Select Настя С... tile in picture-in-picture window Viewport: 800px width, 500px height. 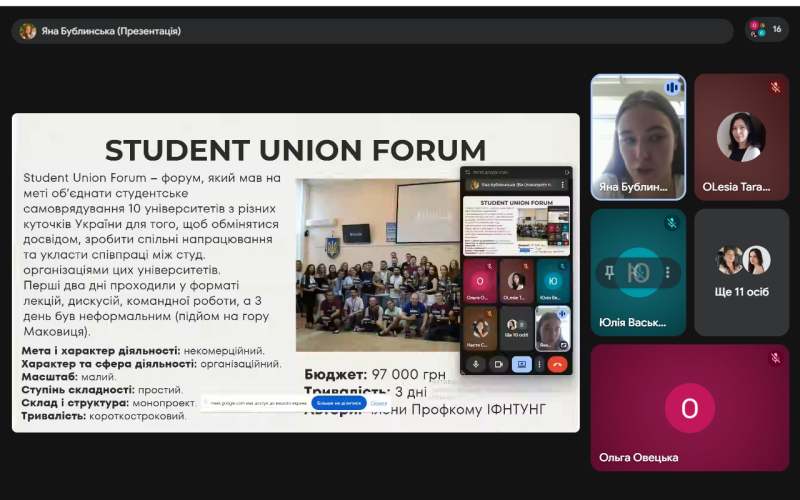480,329
